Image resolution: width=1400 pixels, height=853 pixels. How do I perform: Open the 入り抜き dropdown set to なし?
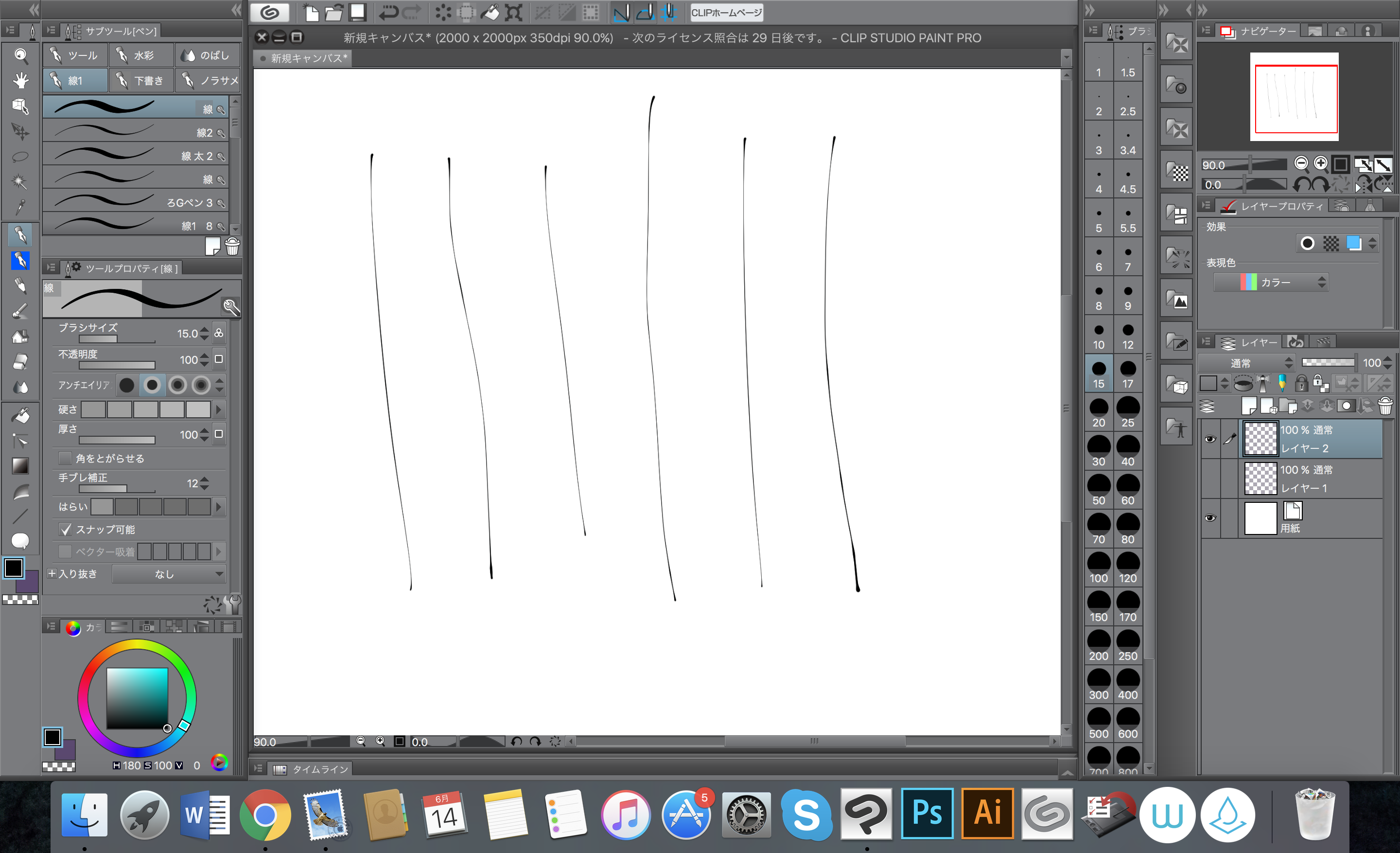169,574
